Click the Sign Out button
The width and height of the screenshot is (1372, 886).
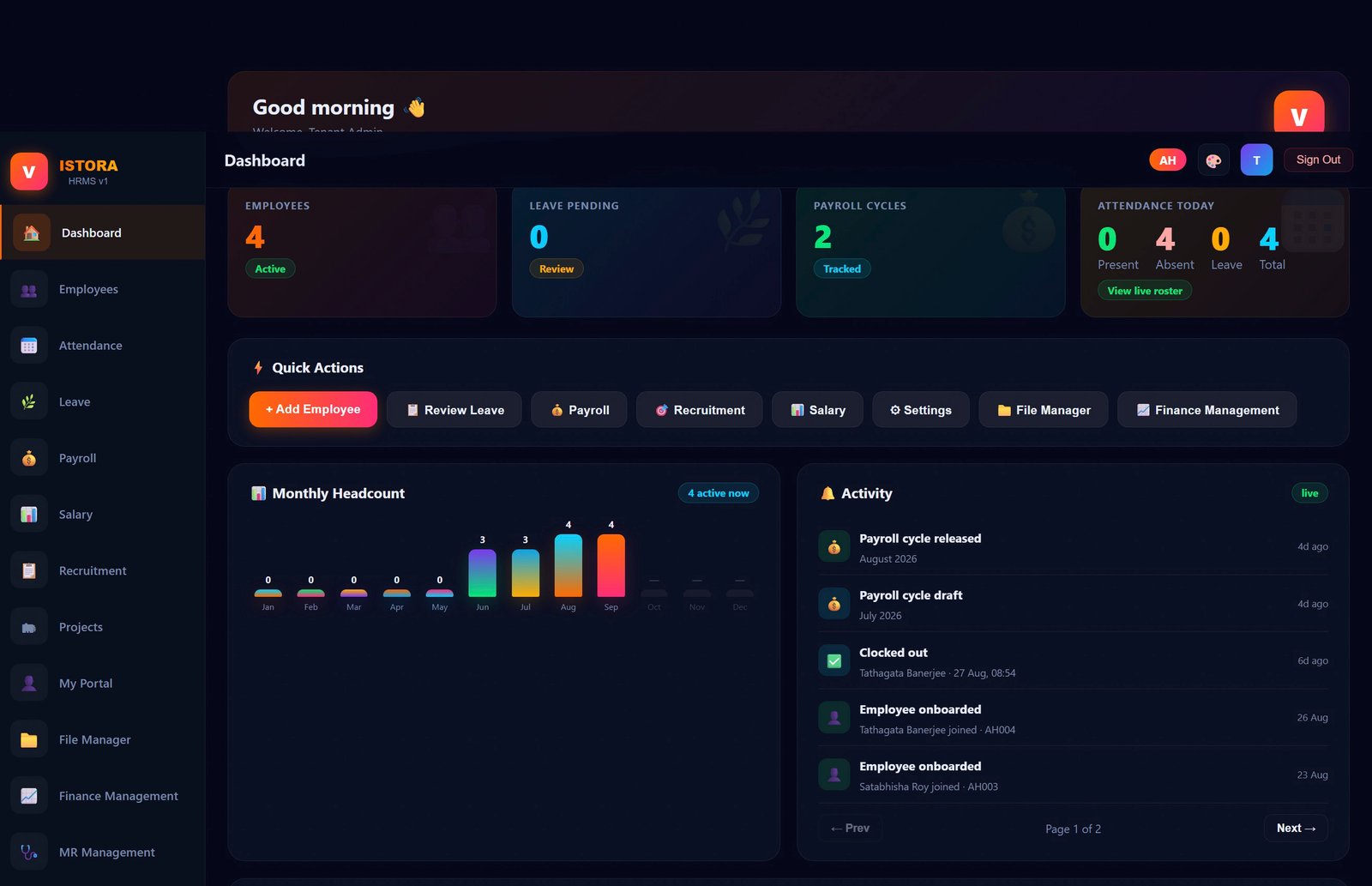(x=1318, y=160)
